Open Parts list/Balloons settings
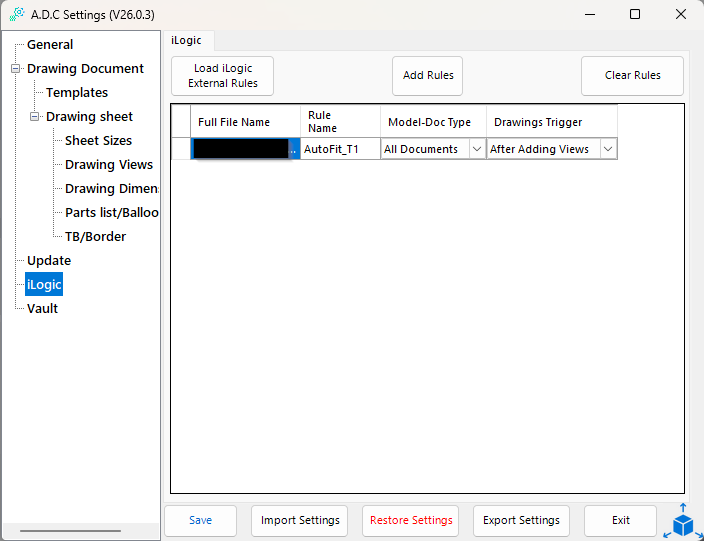Image resolution: width=704 pixels, height=541 pixels. click(111, 212)
